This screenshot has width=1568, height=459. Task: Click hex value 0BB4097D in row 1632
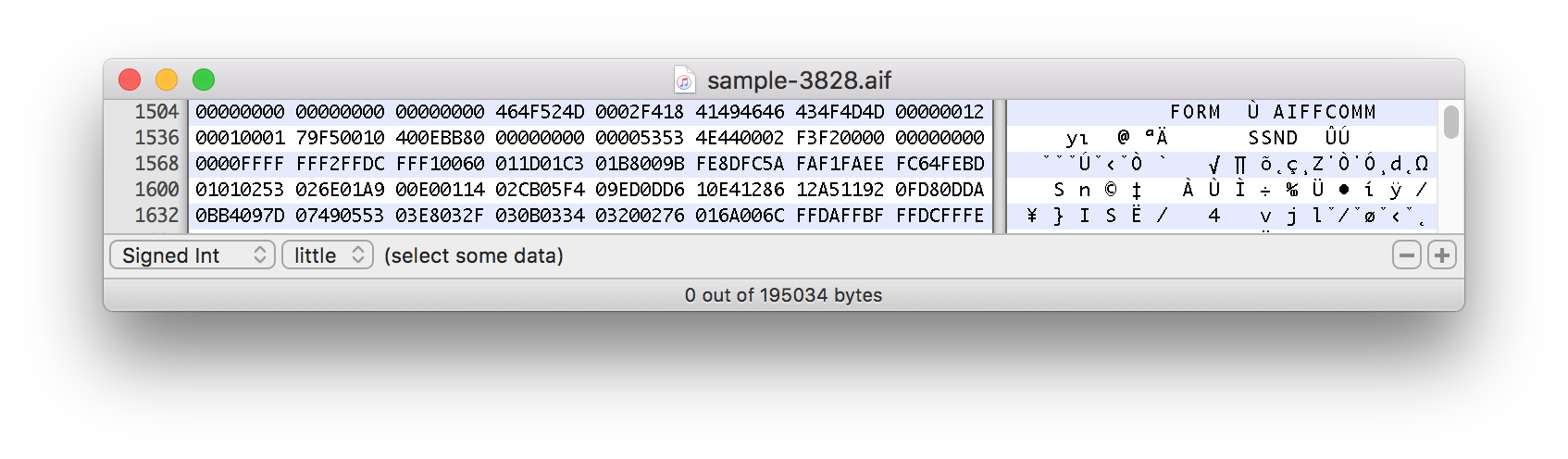(x=240, y=216)
